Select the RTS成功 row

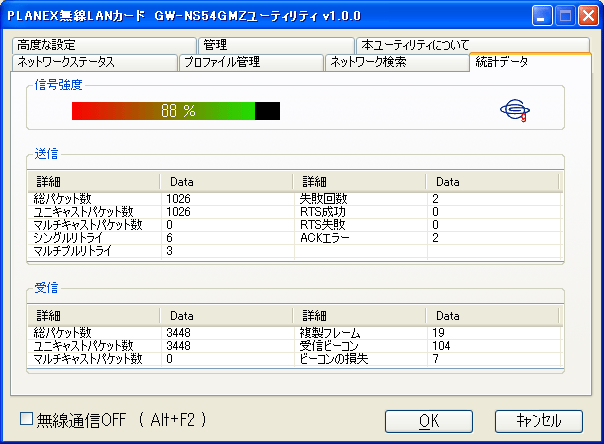click(x=323, y=212)
